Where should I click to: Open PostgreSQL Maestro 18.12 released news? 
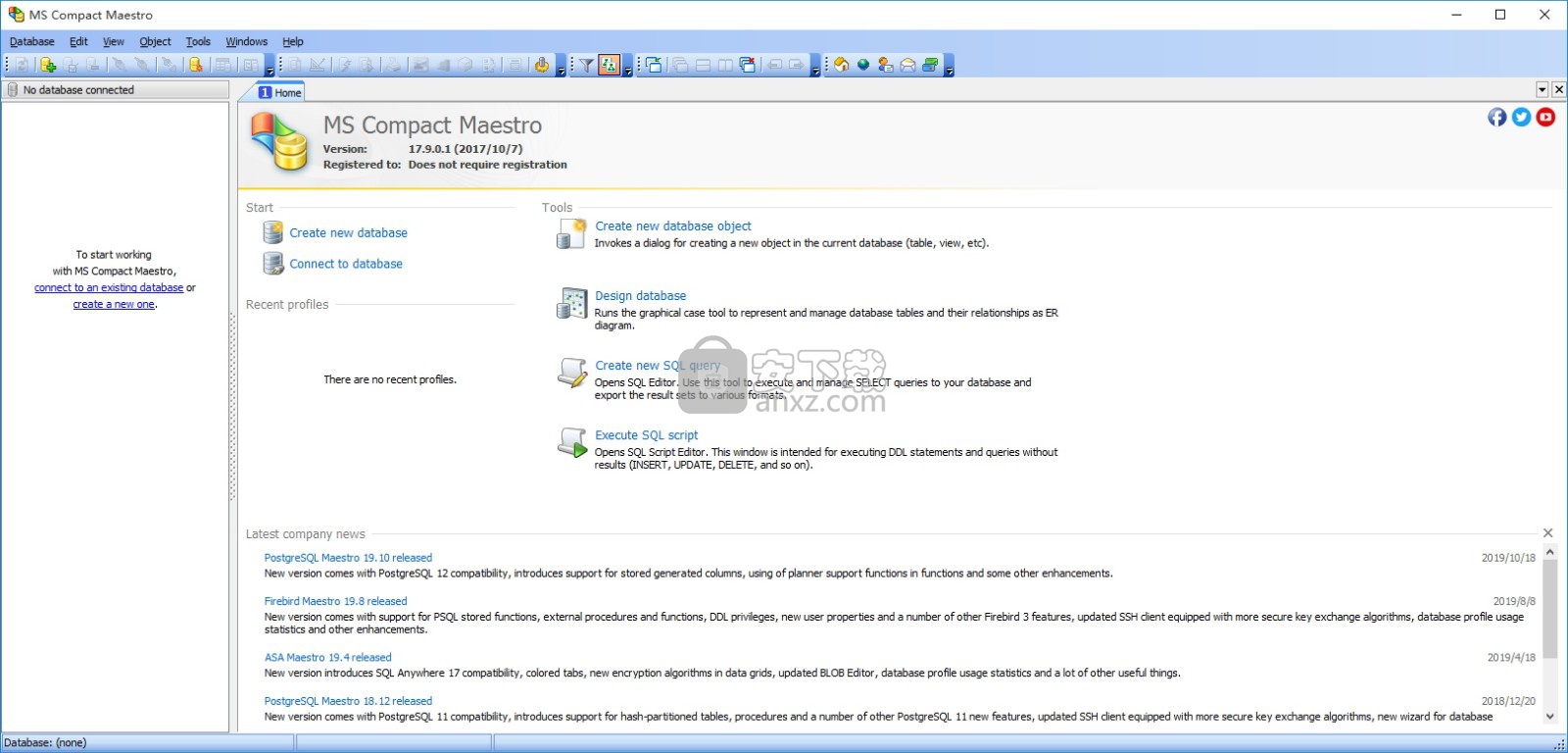tap(348, 701)
